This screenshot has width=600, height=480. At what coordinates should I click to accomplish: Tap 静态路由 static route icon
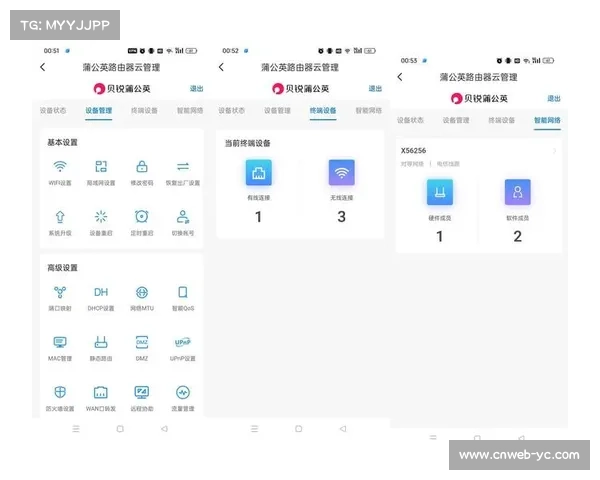point(101,342)
